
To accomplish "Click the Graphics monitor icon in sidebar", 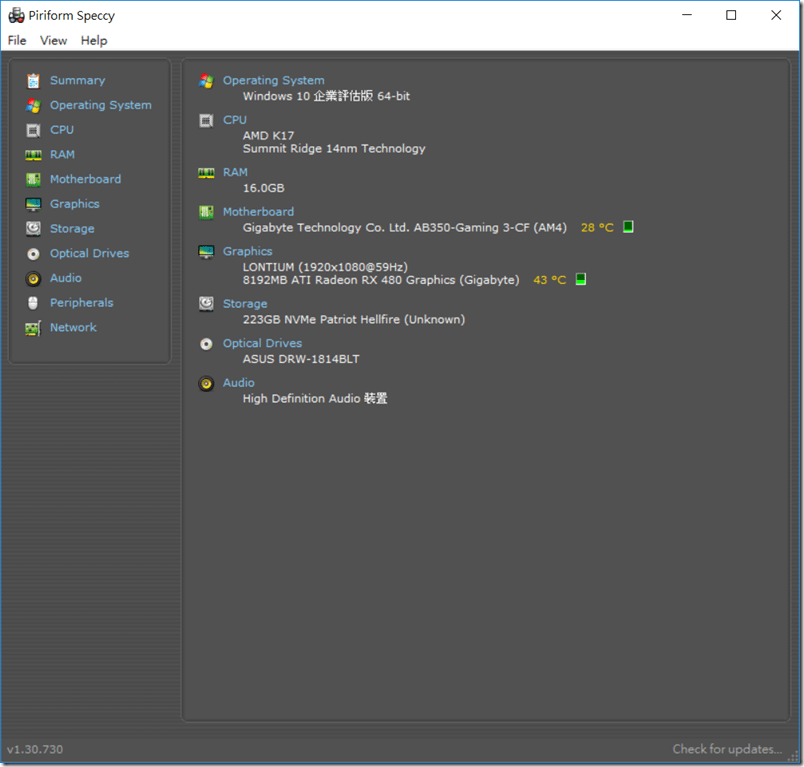I will coord(33,204).
